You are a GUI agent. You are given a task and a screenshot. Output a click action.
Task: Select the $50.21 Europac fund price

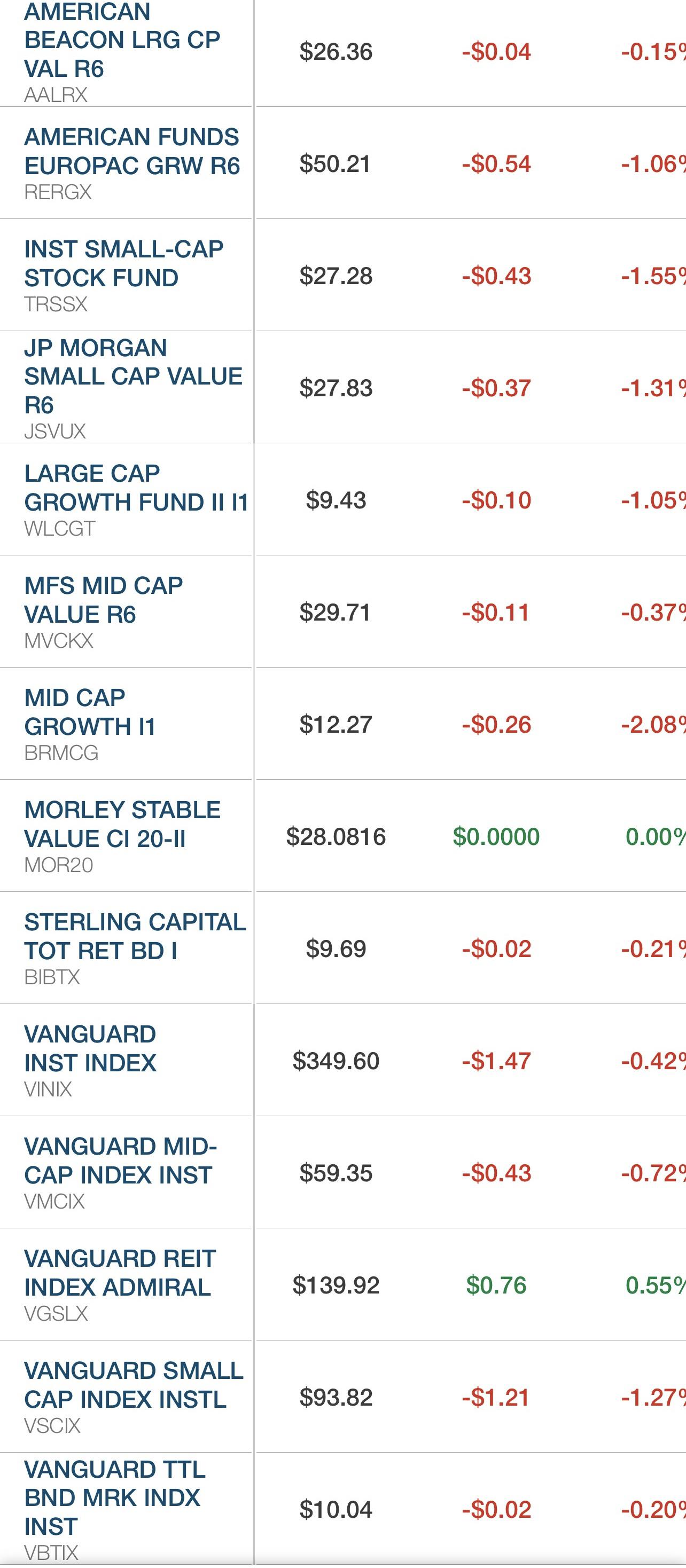click(335, 164)
